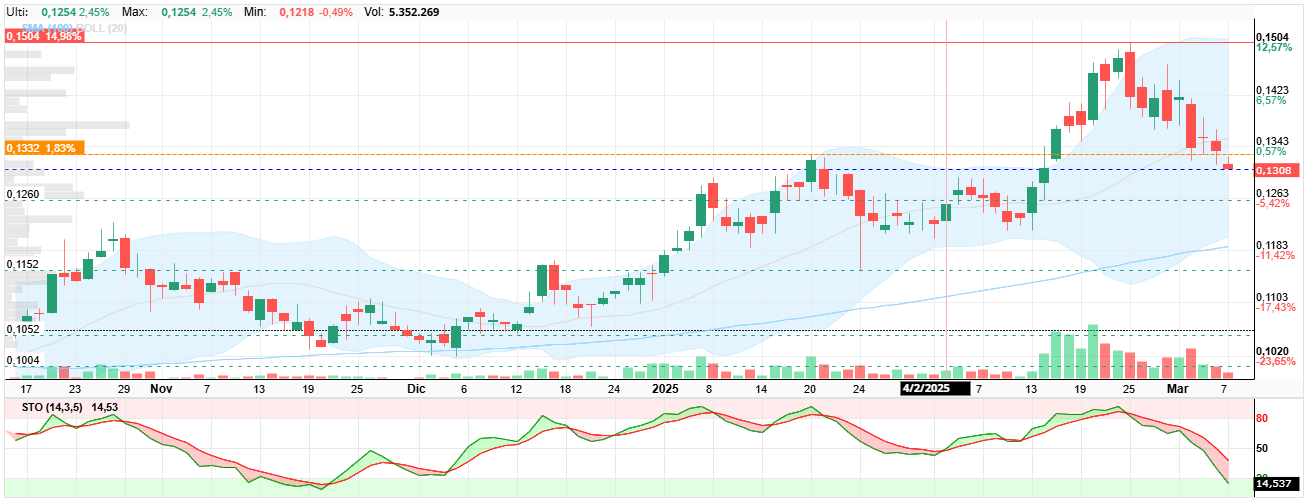Click the Ulti: last price 0,1254 value
Image resolution: width=1308 pixels, height=502 pixels.
coord(58,11)
